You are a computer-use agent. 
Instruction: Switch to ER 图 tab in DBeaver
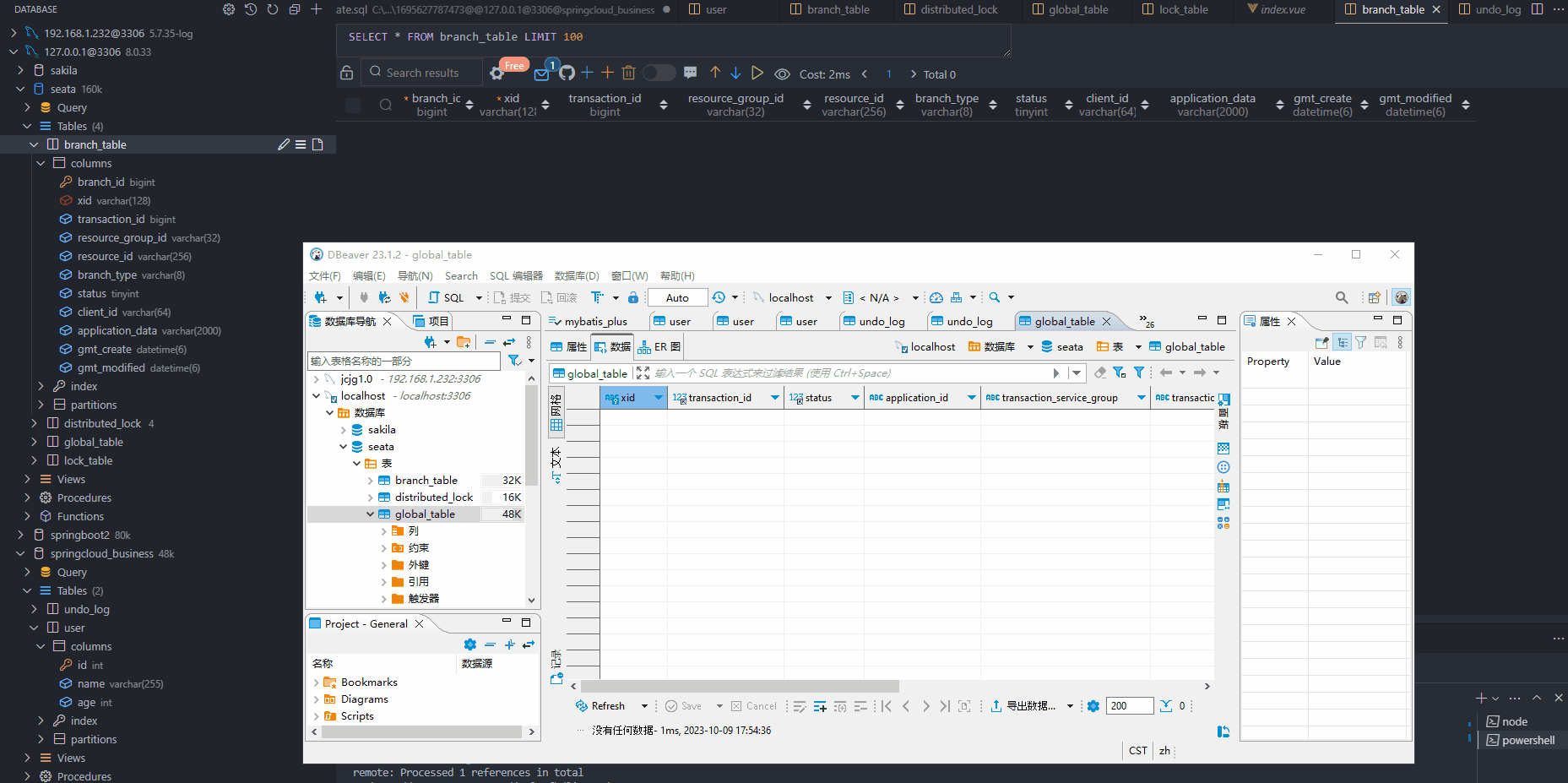pos(659,346)
